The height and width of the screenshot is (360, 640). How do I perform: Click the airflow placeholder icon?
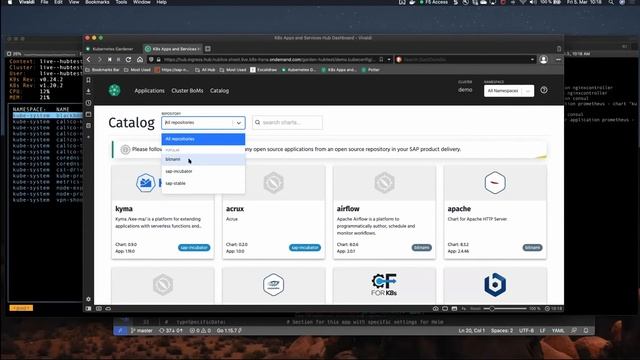click(384, 182)
